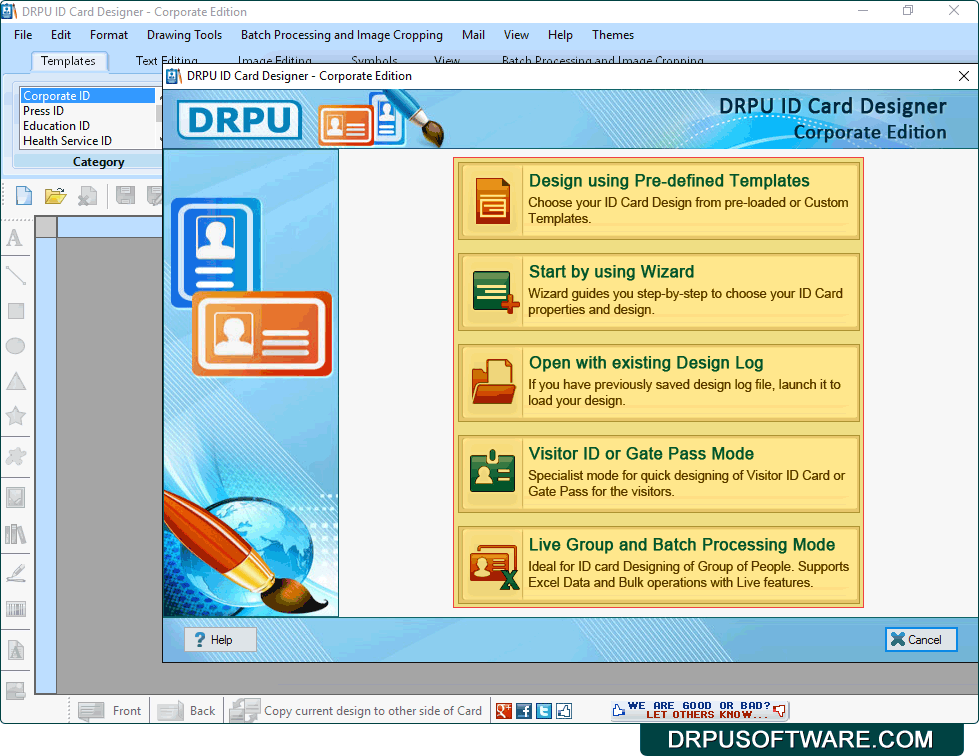Image resolution: width=979 pixels, height=756 pixels.
Task: Click the Batch Processing Excel card icon
Action: 494,567
